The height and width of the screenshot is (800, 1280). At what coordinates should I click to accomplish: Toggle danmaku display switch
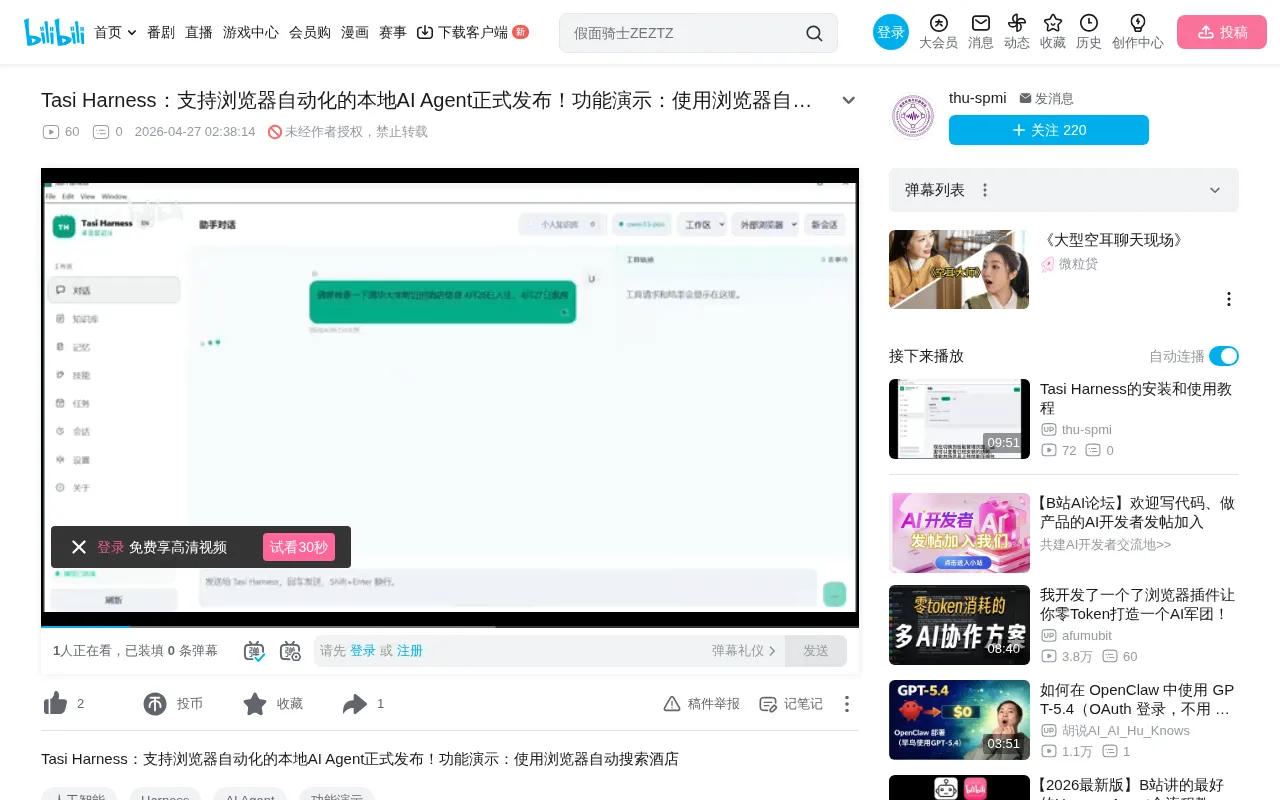254,651
